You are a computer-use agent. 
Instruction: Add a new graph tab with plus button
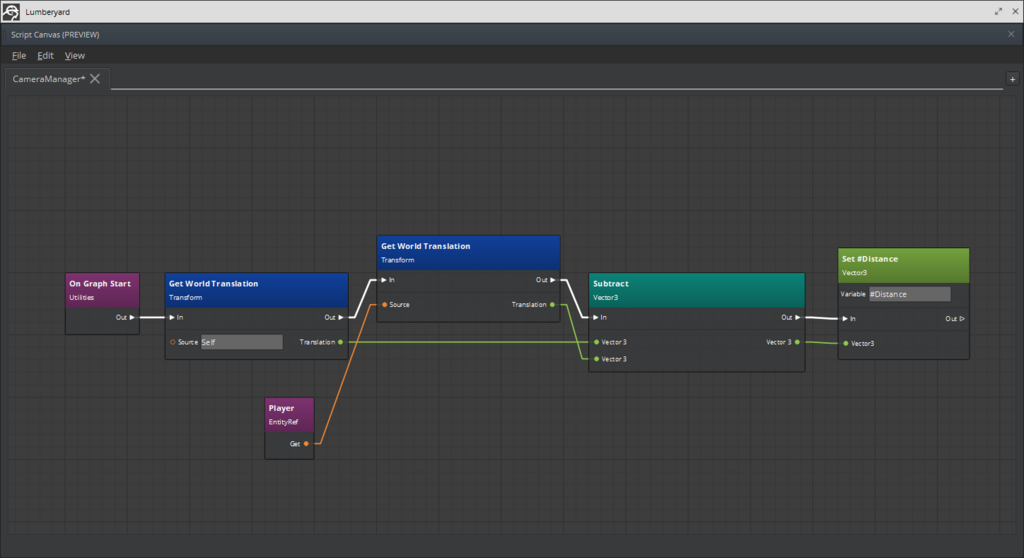(x=1012, y=79)
